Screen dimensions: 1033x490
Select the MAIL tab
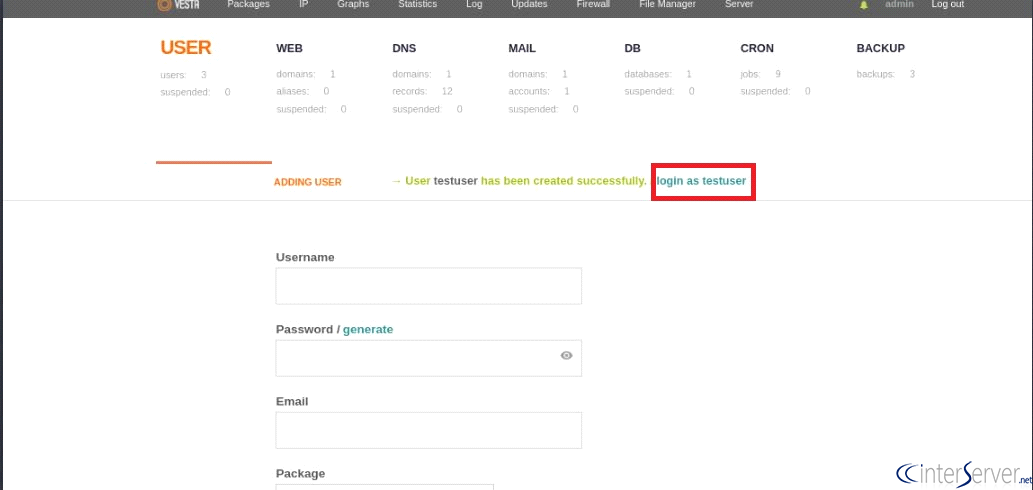click(522, 48)
